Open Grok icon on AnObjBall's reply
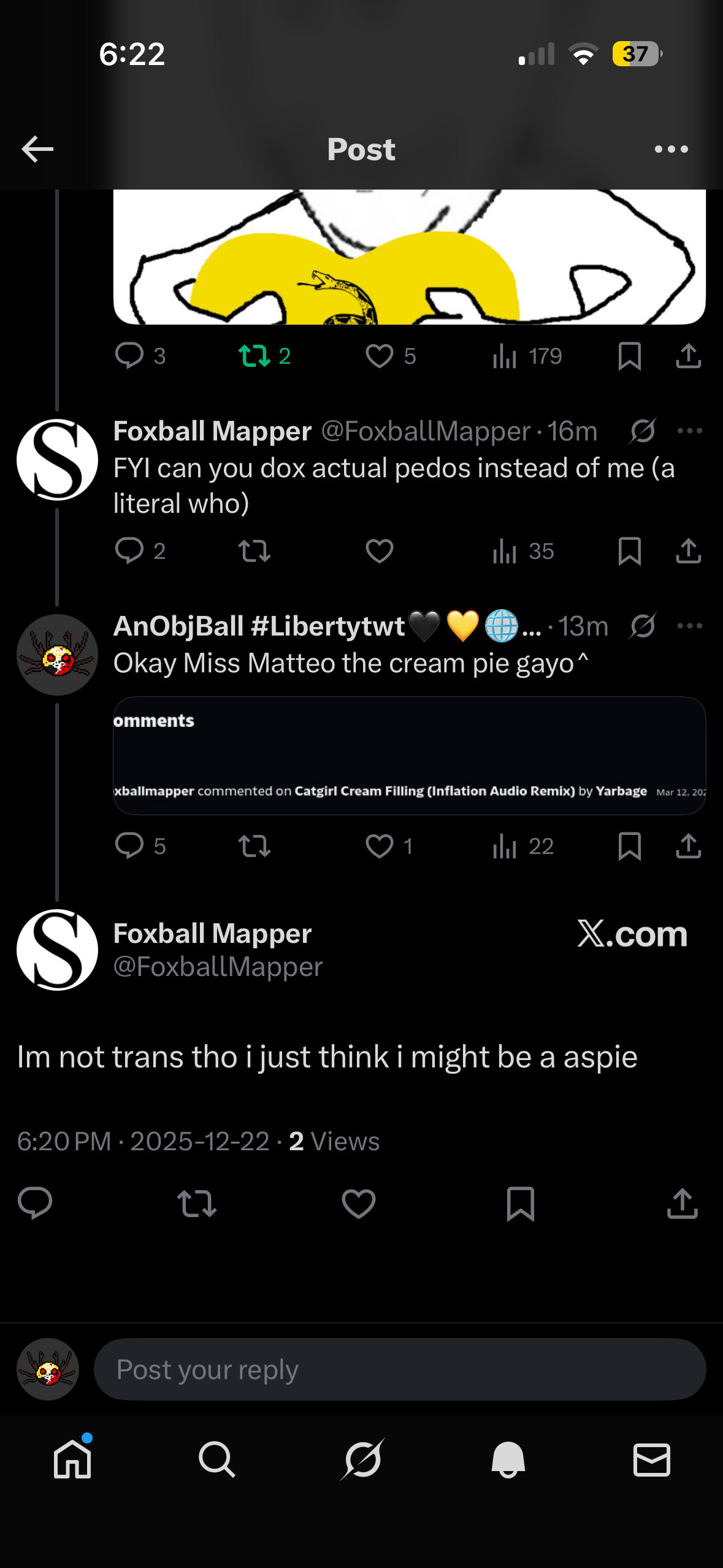Image resolution: width=723 pixels, height=1568 pixels. 643,626
